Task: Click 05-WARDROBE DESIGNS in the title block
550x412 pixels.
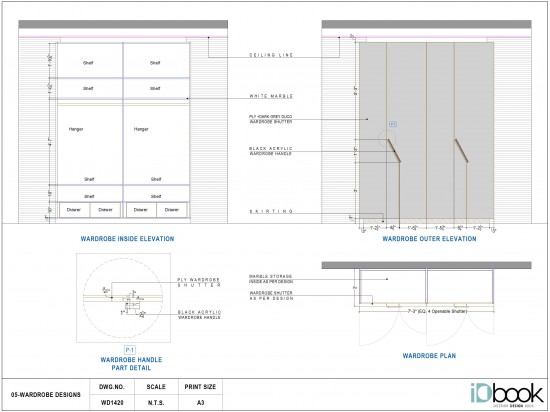Action: point(46,394)
